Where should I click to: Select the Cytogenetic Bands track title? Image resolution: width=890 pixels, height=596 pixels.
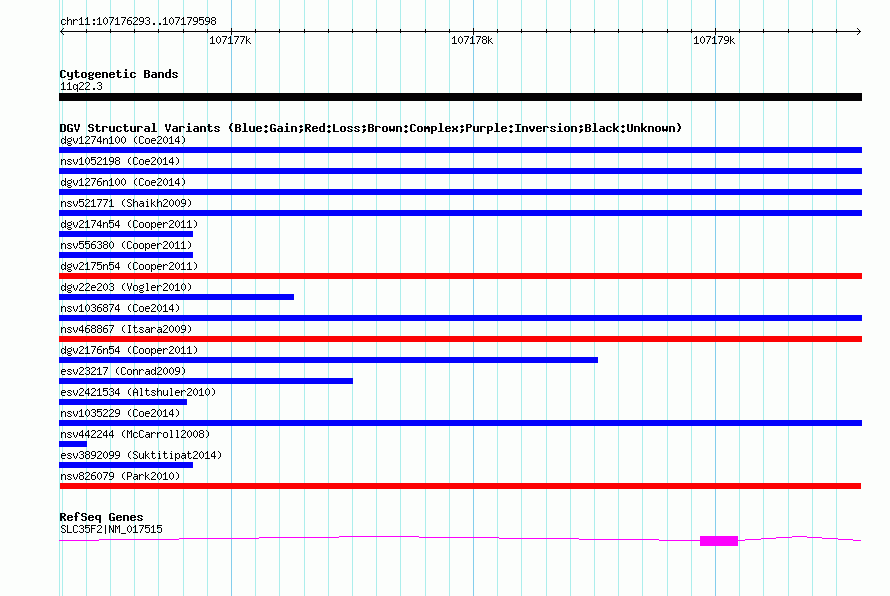click(x=119, y=74)
